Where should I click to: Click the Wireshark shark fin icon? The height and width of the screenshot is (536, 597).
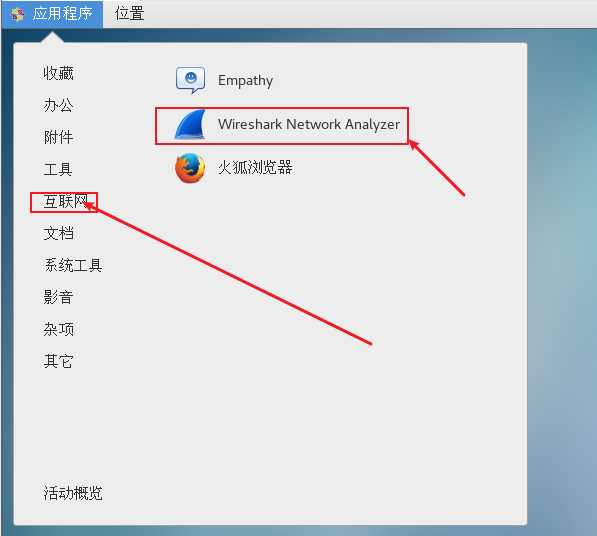pyautogui.click(x=190, y=124)
